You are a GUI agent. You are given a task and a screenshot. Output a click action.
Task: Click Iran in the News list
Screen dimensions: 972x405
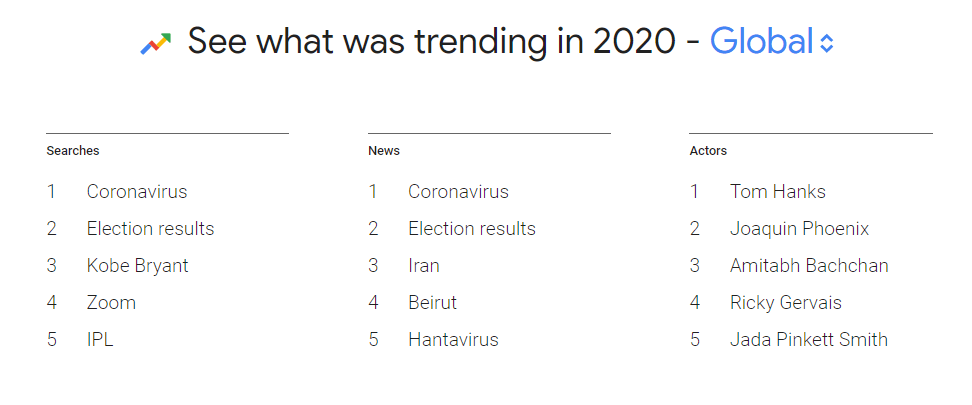coord(424,266)
